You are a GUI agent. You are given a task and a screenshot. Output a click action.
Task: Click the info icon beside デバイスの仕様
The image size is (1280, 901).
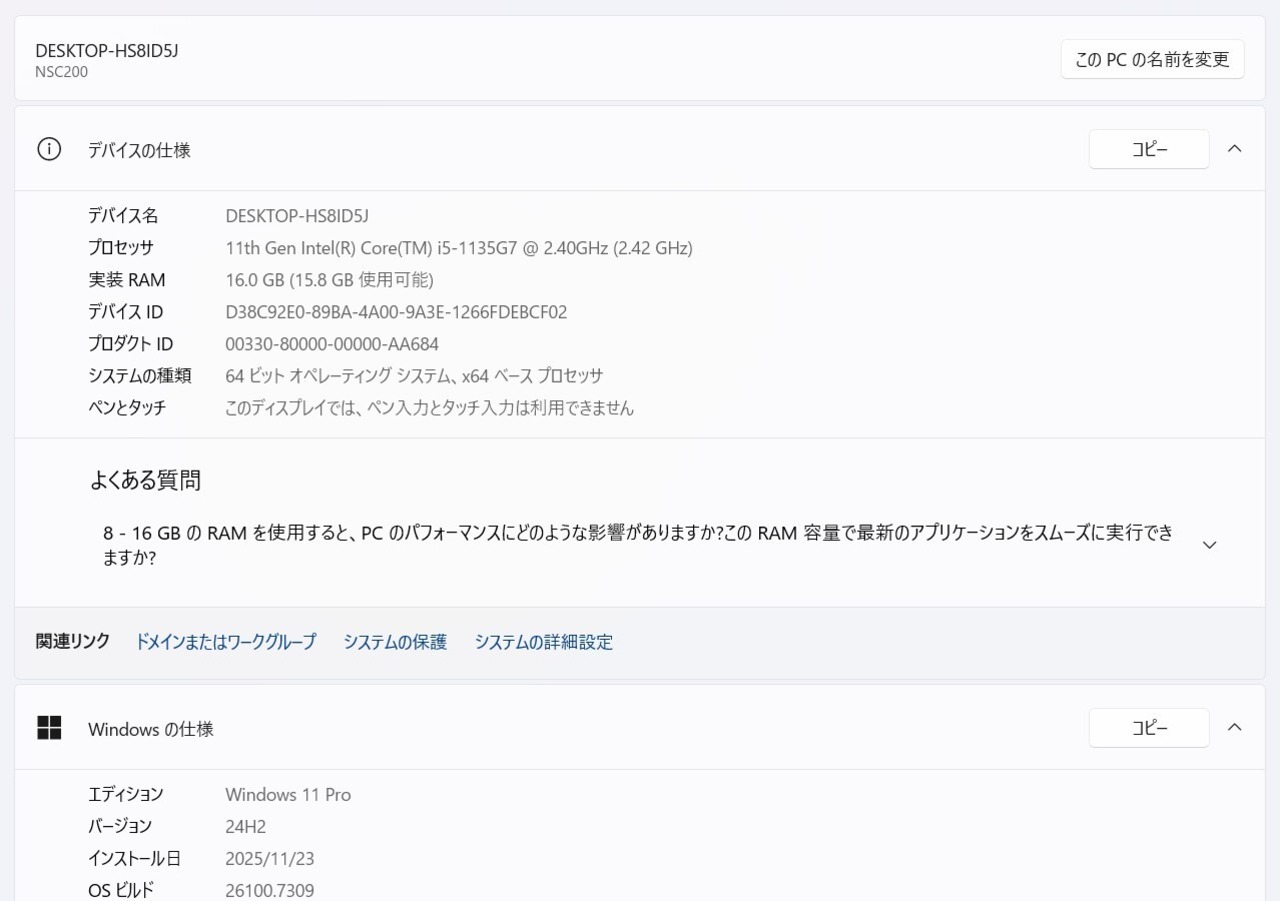coord(49,150)
